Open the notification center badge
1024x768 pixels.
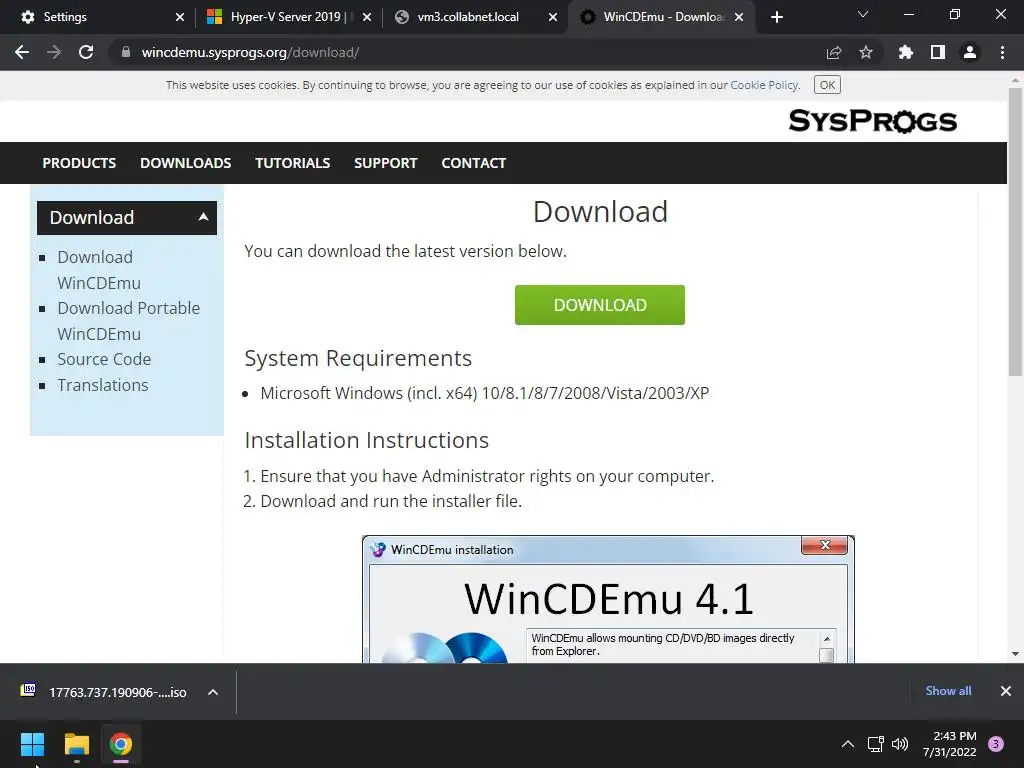click(996, 744)
